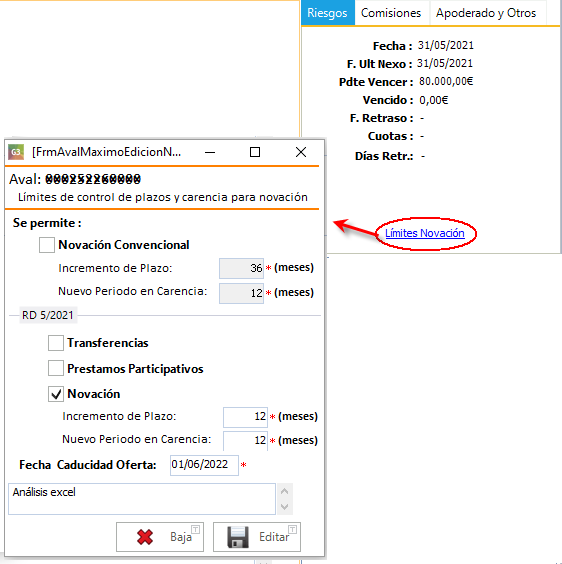Click the red X Baja icon
The image size is (562, 564).
click(x=145, y=537)
